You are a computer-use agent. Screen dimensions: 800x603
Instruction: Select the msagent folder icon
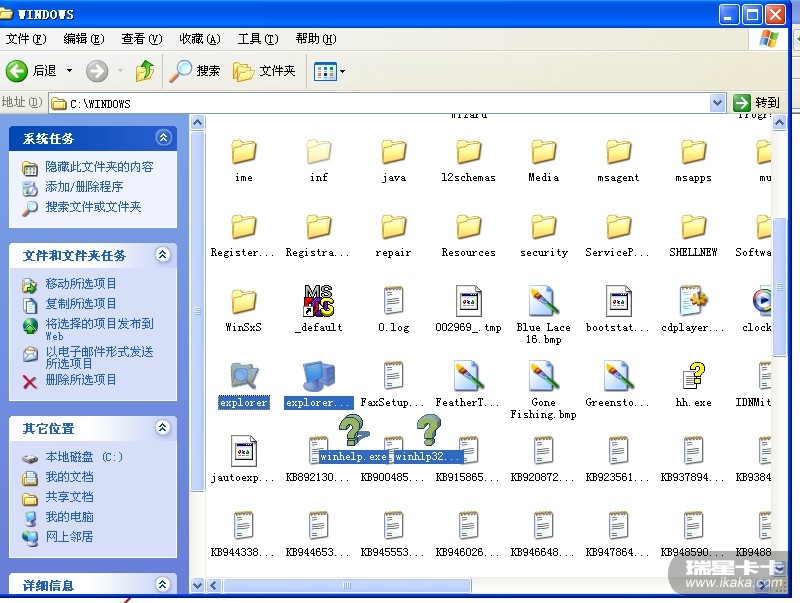click(x=618, y=152)
